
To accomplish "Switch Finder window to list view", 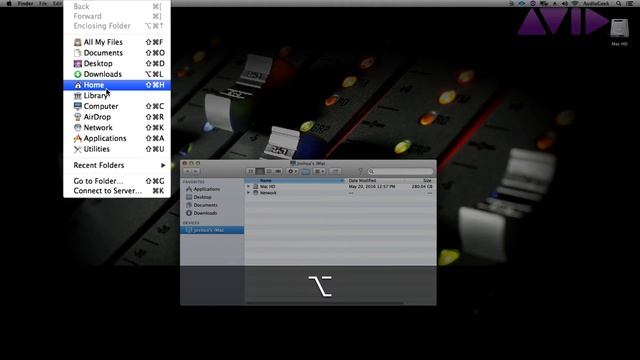I will (260, 171).
